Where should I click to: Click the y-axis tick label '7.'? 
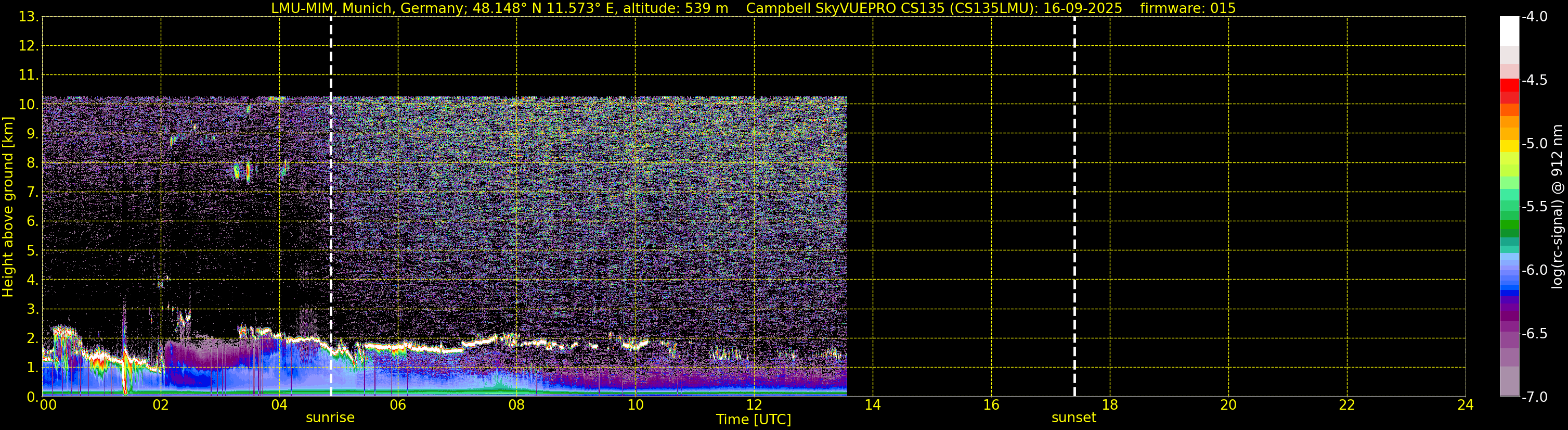coord(33,192)
